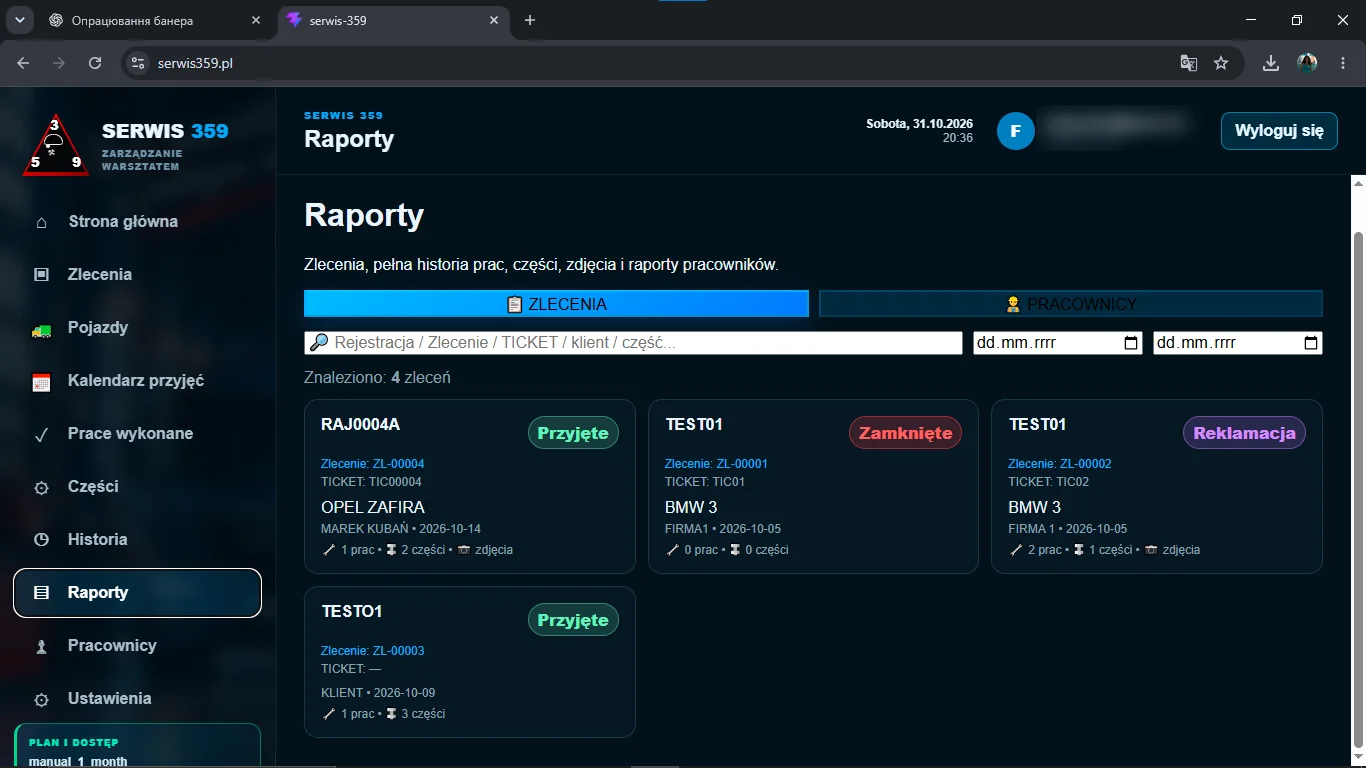Click the gear icon beside Ustawienia
The height and width of the screenshot is (768, 1366).
(x=41, y=700)
